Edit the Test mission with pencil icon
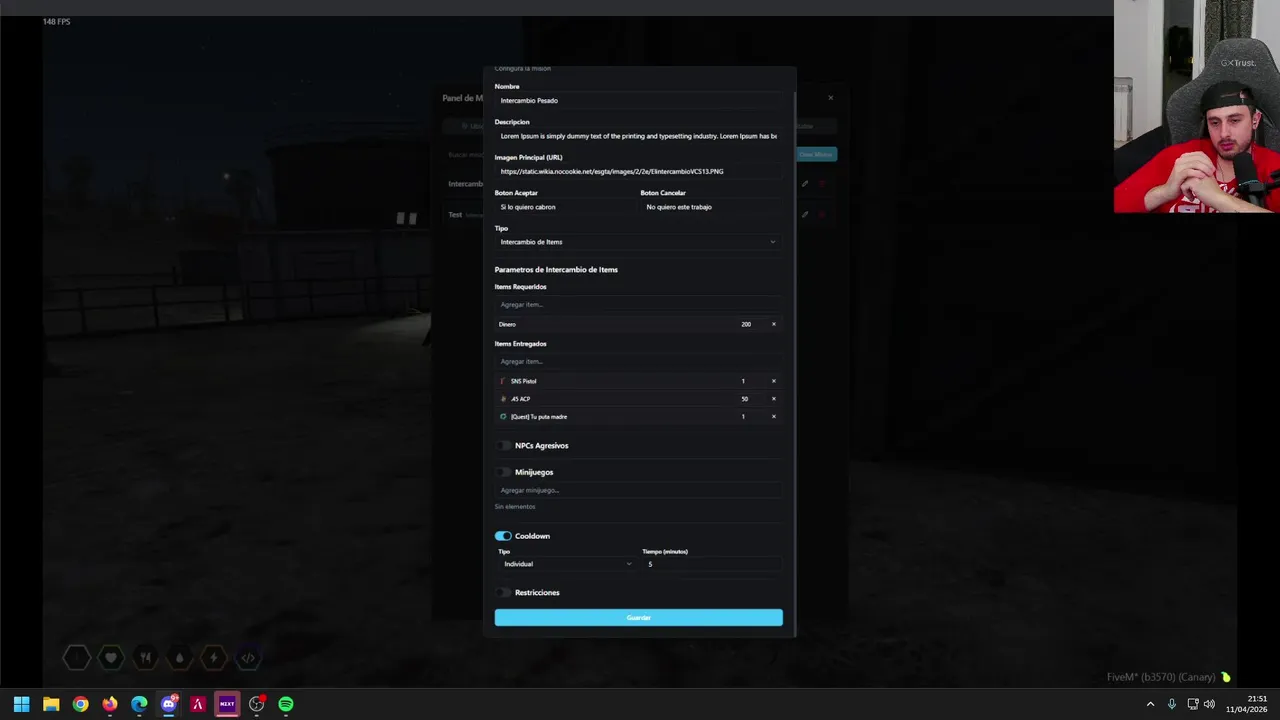The width and height of the screenshot is (1280, 720). pos(805,214)
